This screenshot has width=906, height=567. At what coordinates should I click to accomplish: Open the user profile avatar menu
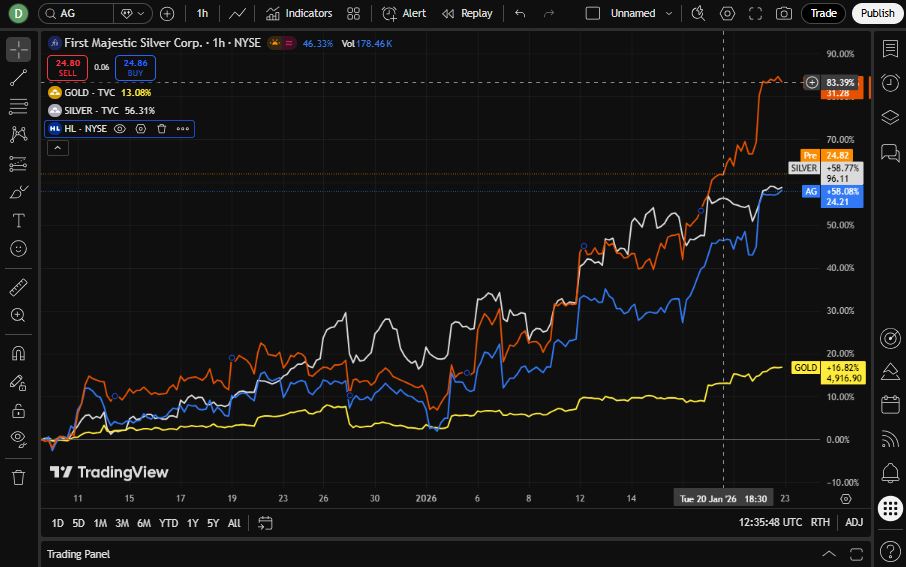(18, 13)
